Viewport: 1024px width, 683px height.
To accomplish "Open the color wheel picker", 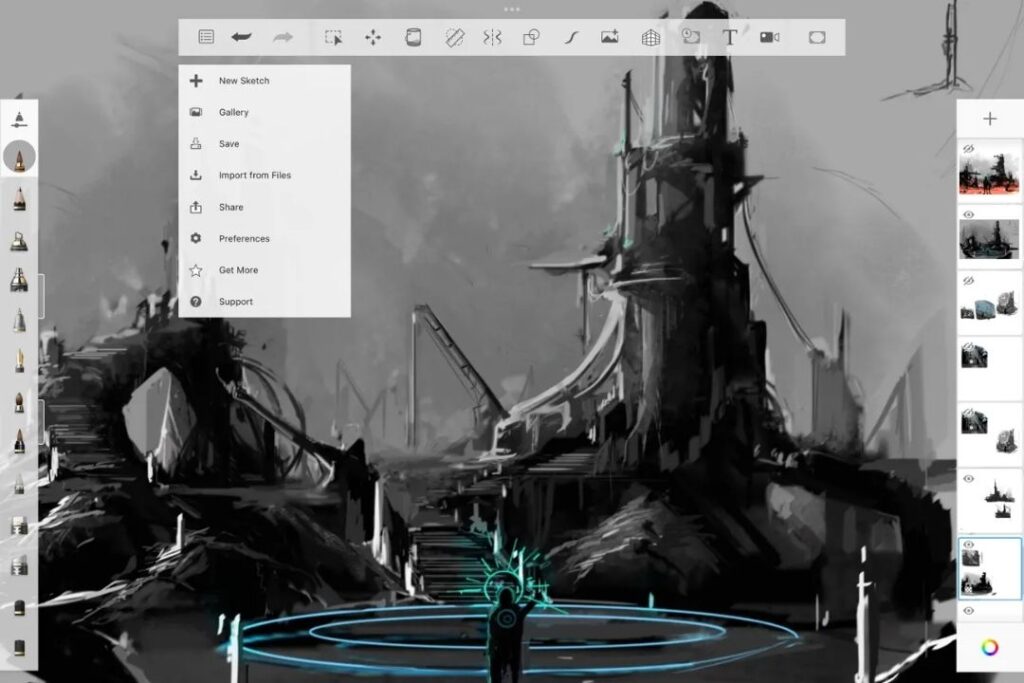I will (x=989, y=647).
